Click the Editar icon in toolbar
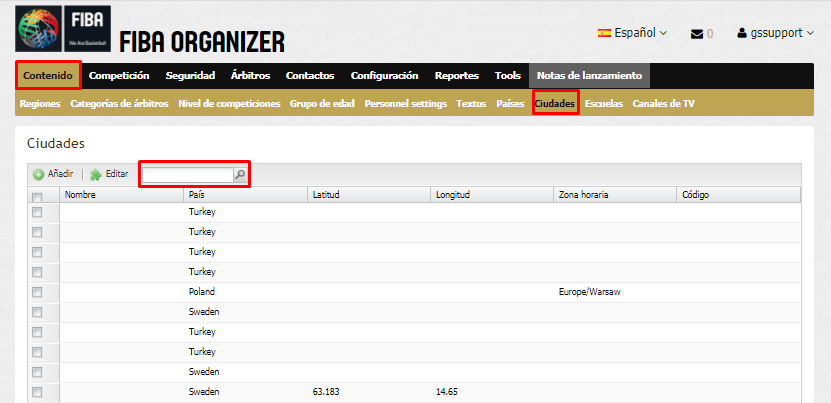Screen dimensions: 831x403 pyautogui.click(x=96, y=174)
